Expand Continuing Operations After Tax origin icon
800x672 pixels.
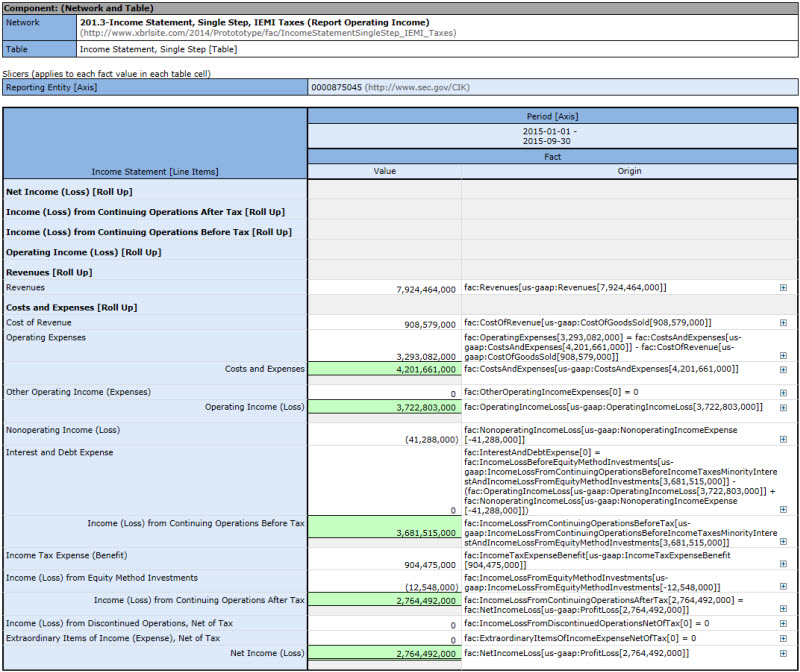783,609
